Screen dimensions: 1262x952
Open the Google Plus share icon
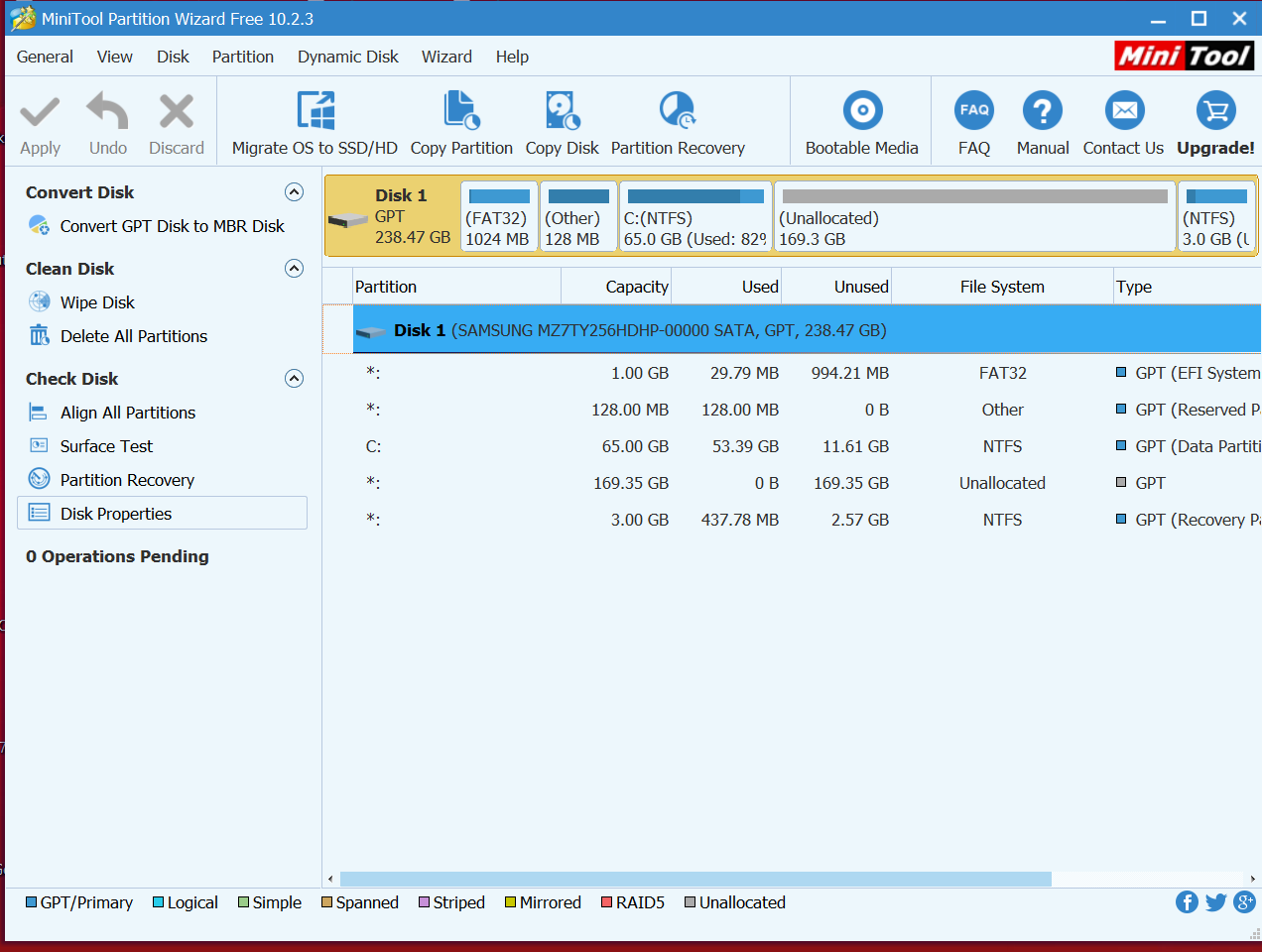click(x=1244, y=901)
